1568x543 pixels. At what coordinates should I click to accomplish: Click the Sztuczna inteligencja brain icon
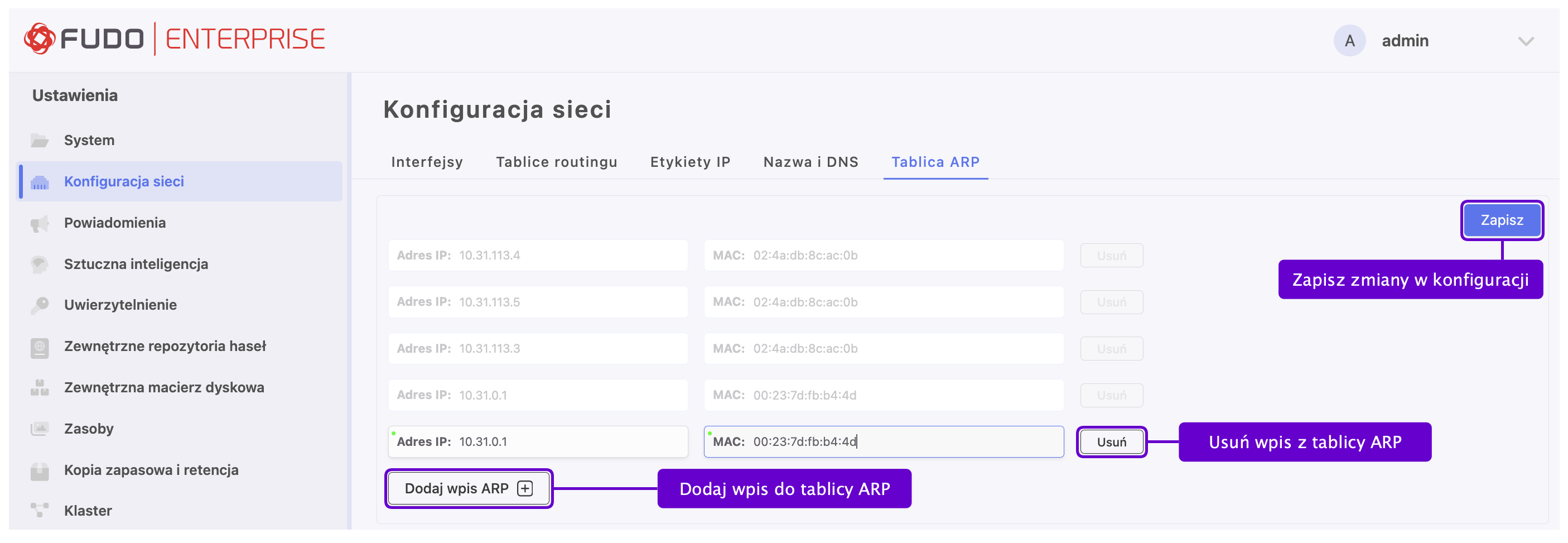(x=40, y=264)
